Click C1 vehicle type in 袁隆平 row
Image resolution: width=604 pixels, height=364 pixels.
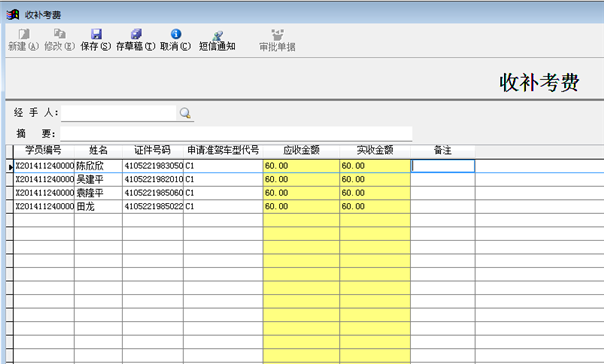(223, 193)
